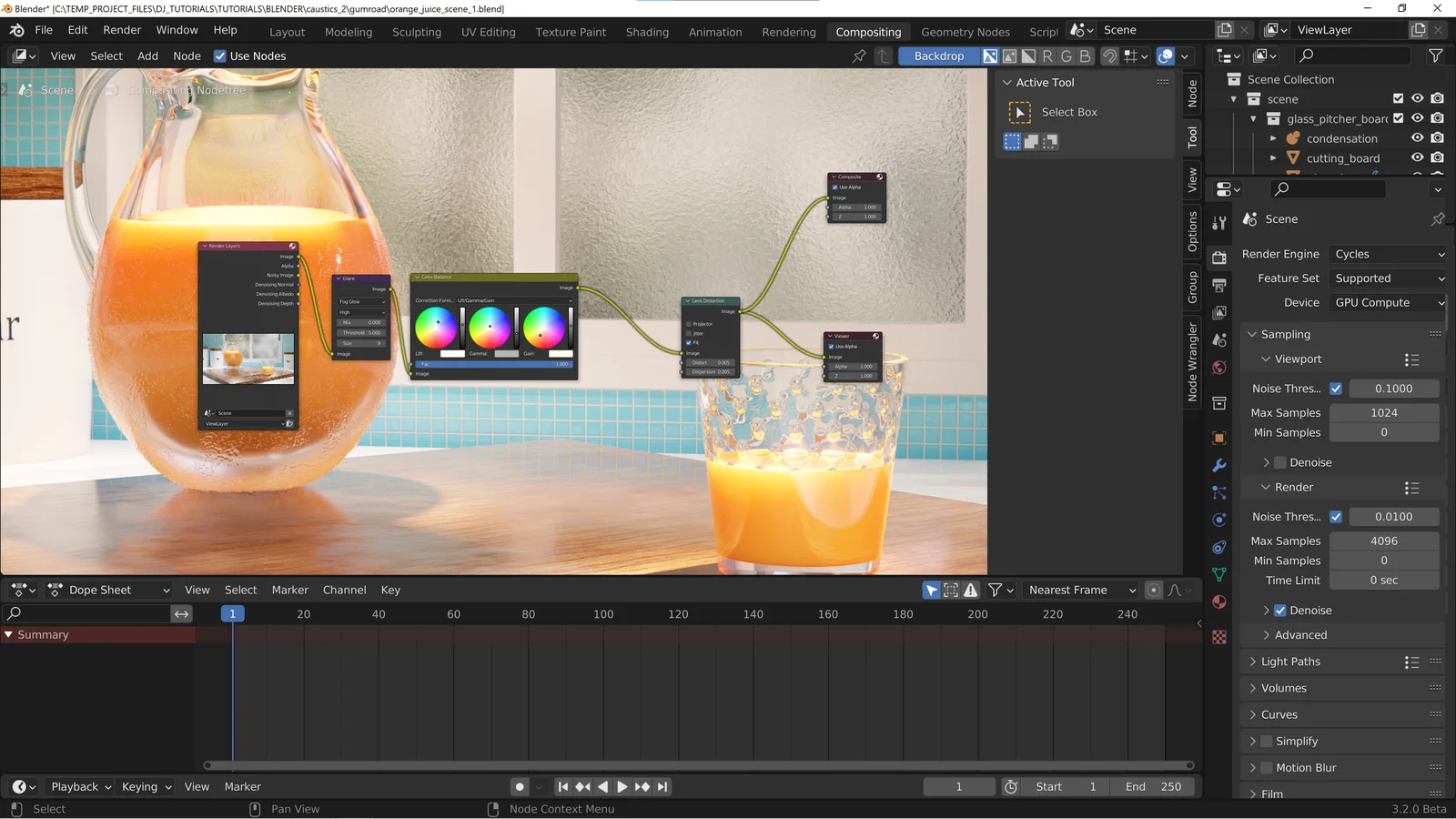Switch to the Geometry Nodes workspace

tap(965, 31)
